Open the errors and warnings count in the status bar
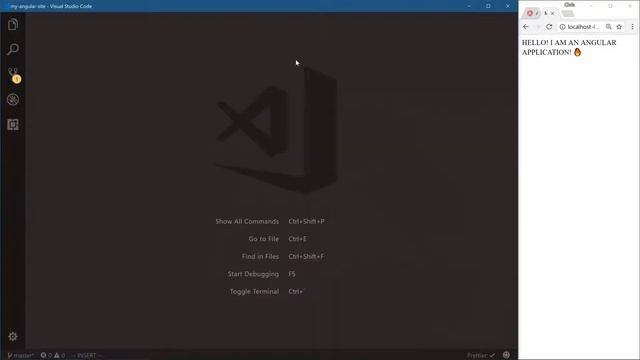Screen dimensions: 640x360 coord(53,356)
